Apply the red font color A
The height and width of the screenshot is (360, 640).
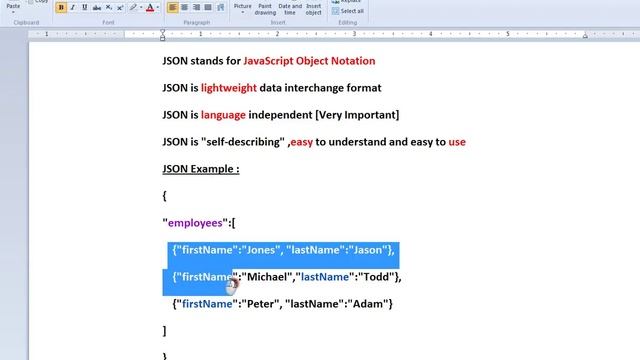point(150,7)
